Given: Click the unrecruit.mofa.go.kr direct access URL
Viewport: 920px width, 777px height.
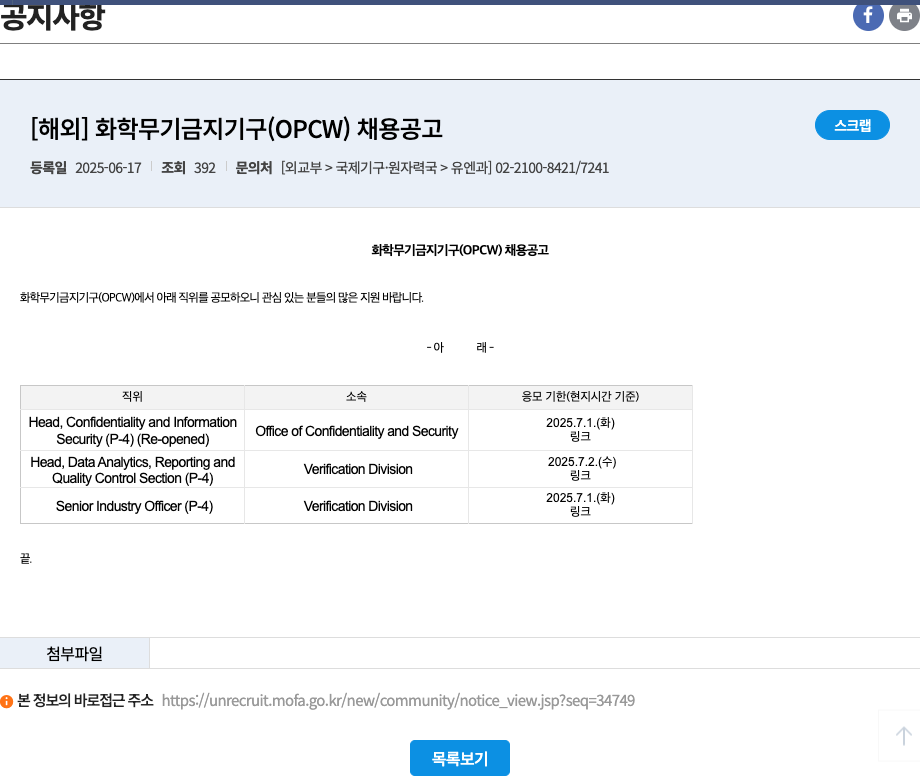Looking at the screenshot, I should [x=398, y=701].
